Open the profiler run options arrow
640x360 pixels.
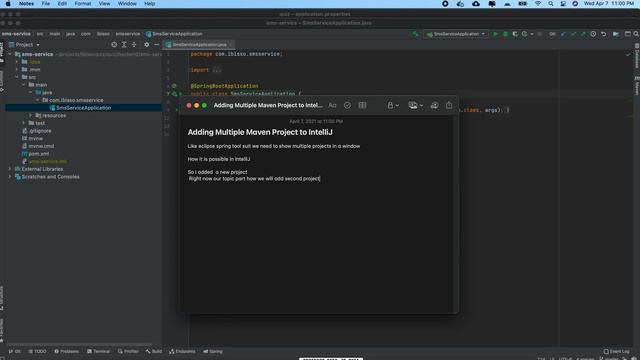pos(531,34)
